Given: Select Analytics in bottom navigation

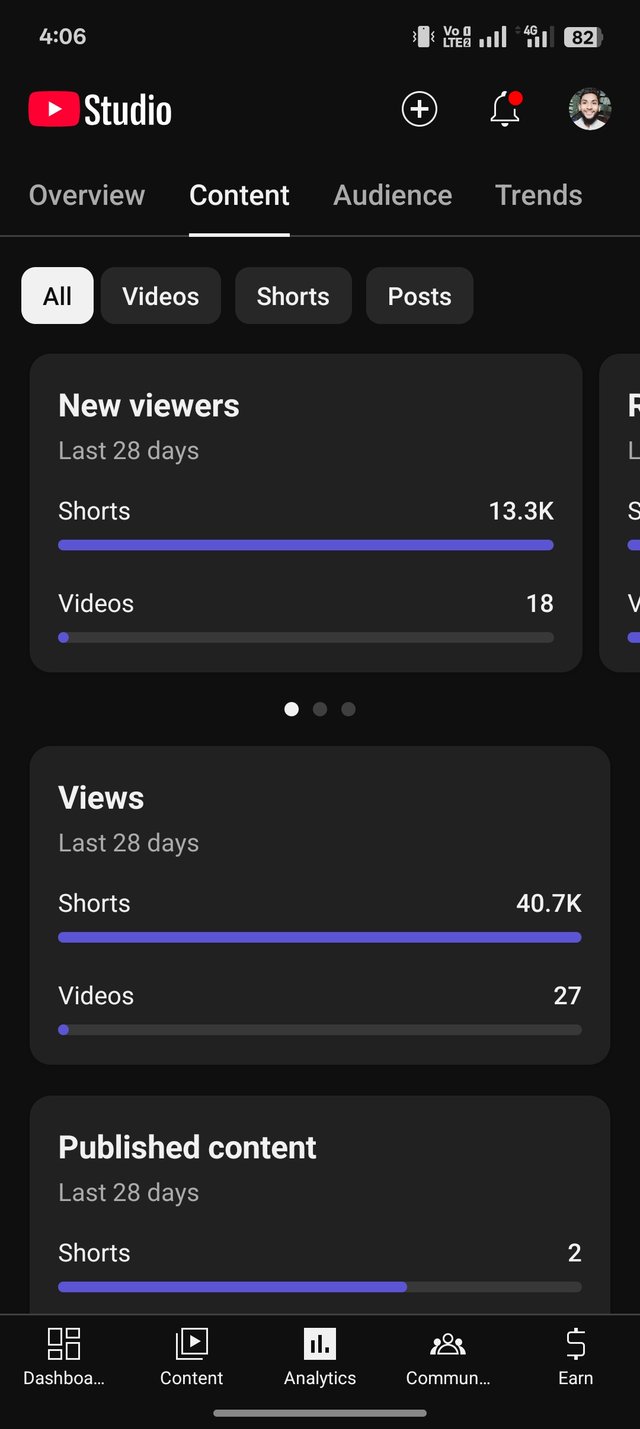Looking at the screenshot, I should coord(320,1356).
